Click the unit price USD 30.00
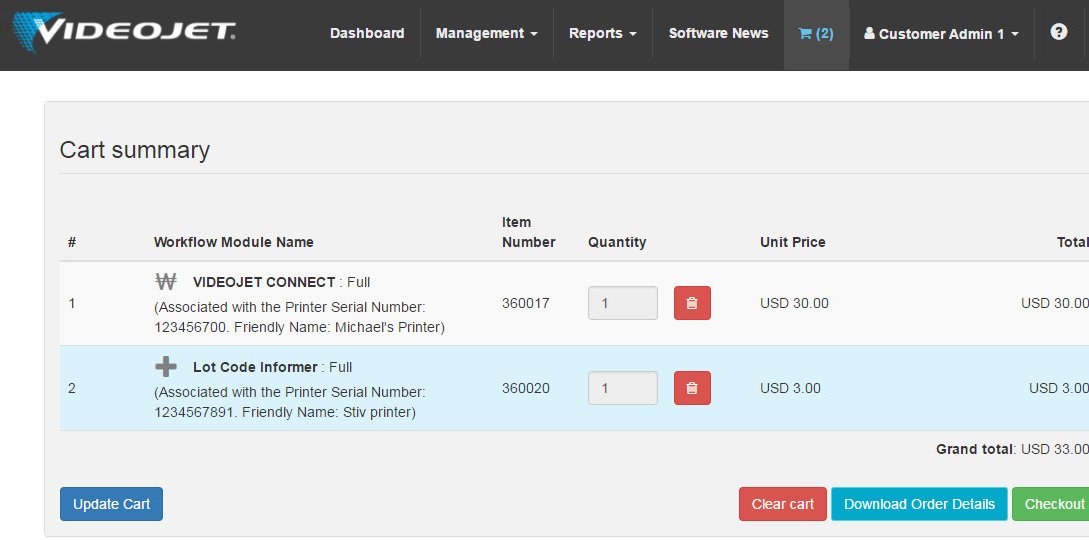Image resolution: width=1089 pixels, height=540 pixels. pyautogui.click(x=794, y=303)
